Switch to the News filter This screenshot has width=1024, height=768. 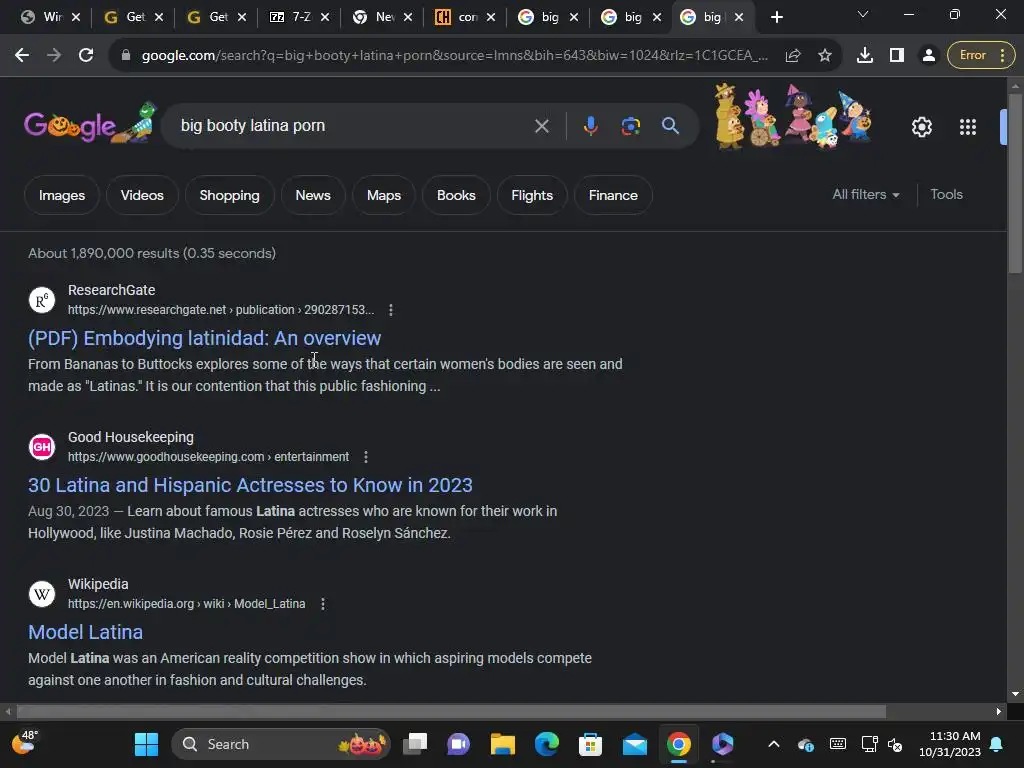[313, 195]
